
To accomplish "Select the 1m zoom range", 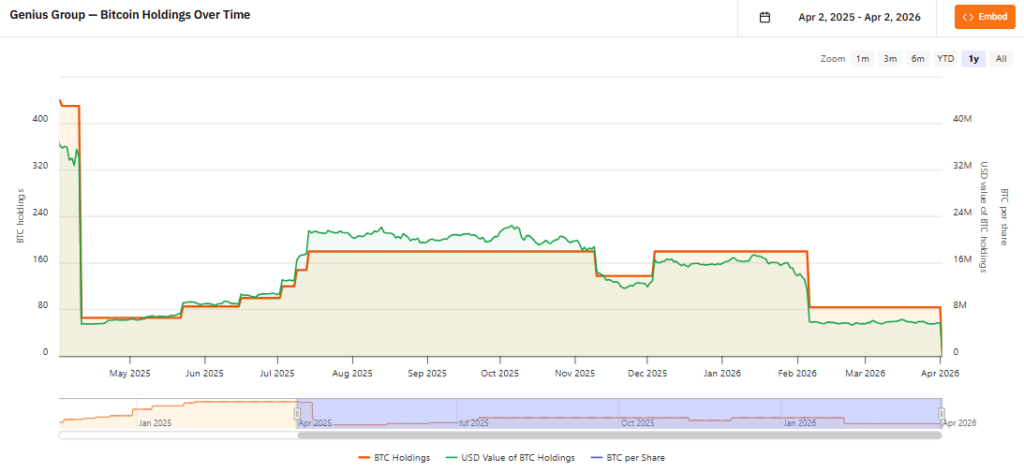I will 862,59.
